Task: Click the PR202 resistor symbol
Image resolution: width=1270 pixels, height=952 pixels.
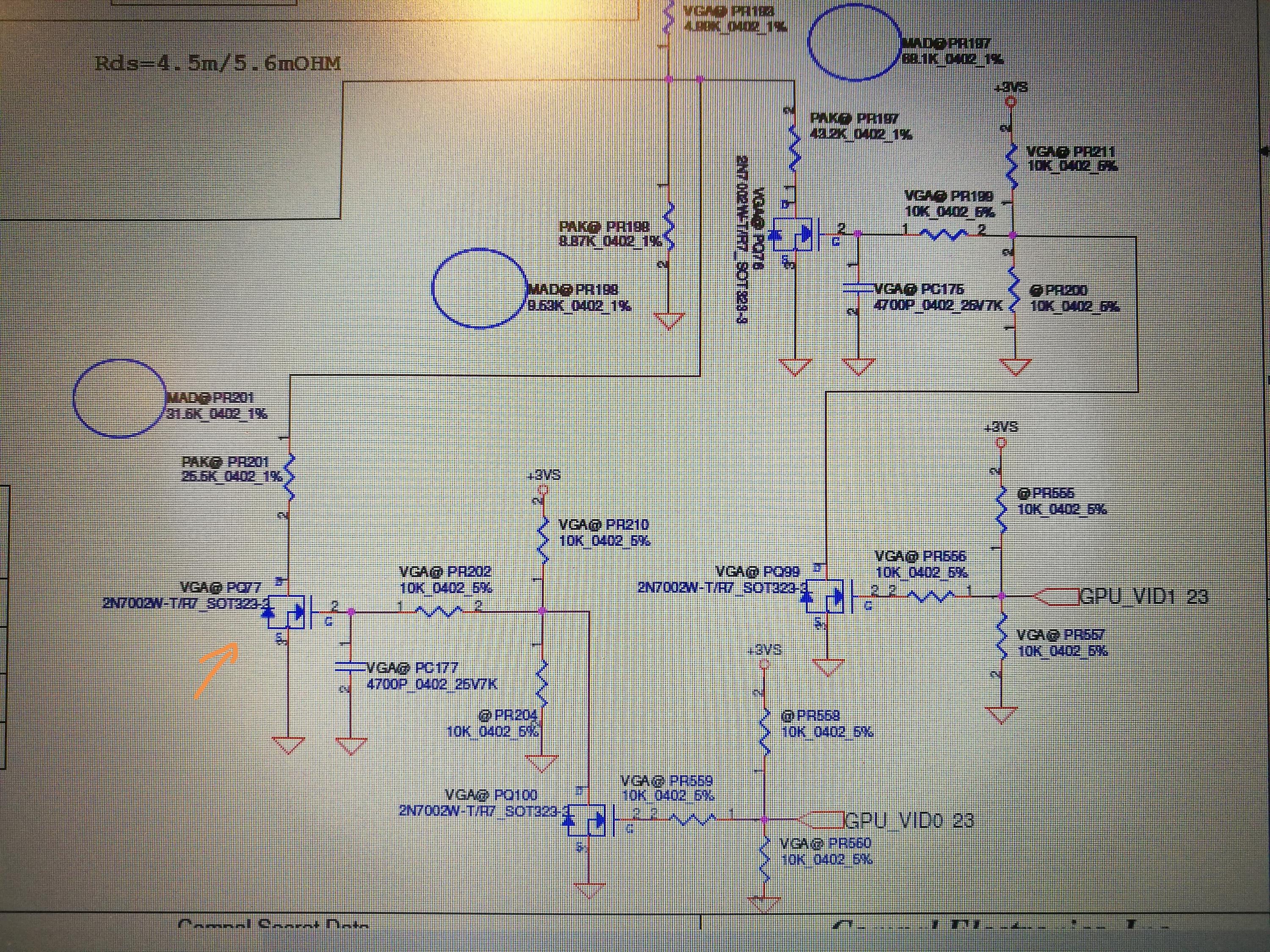Action: 439,612
